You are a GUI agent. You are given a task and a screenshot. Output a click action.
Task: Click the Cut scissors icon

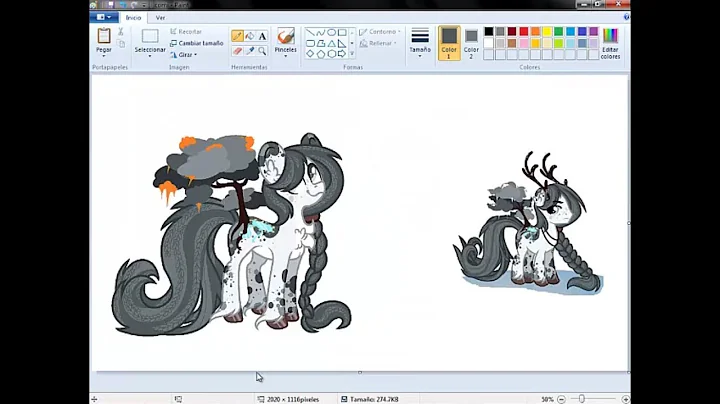pyautogui.click(x=121, y=31)
